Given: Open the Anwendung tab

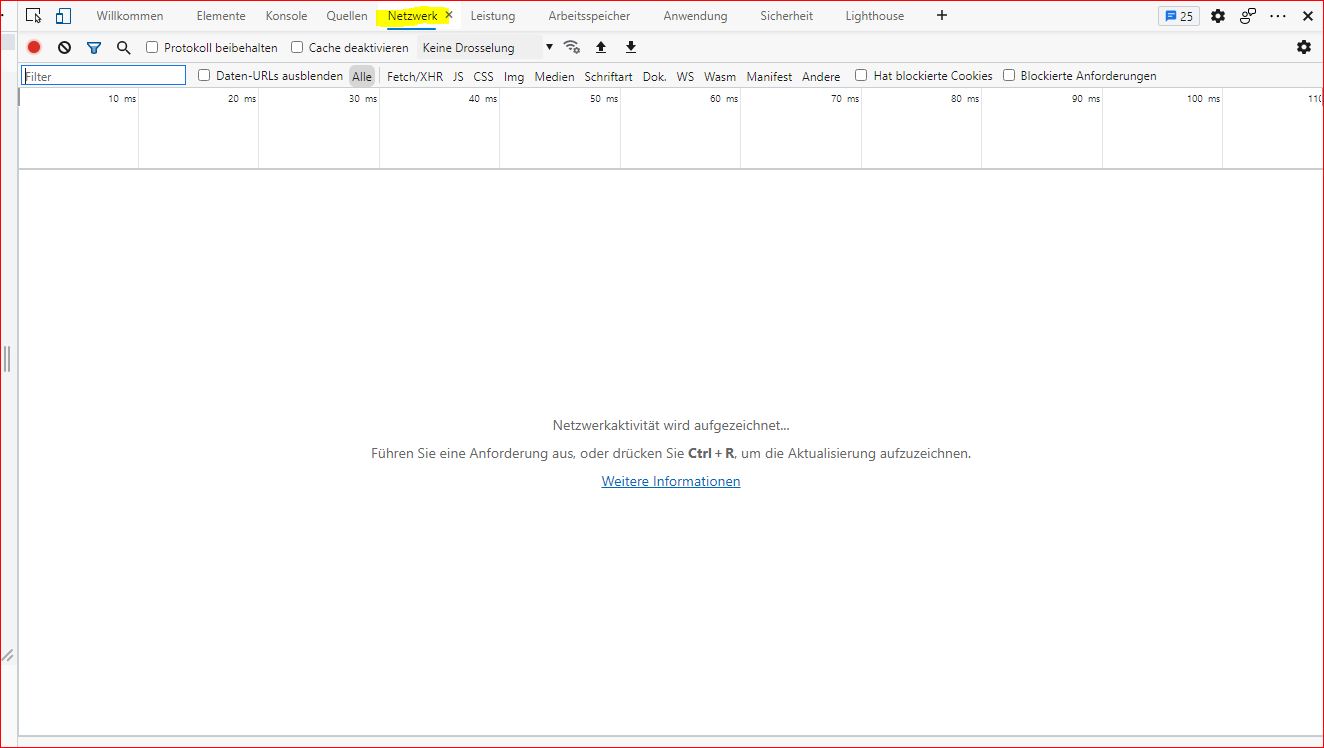Looking at the screenshot, I should pos(695,16).
